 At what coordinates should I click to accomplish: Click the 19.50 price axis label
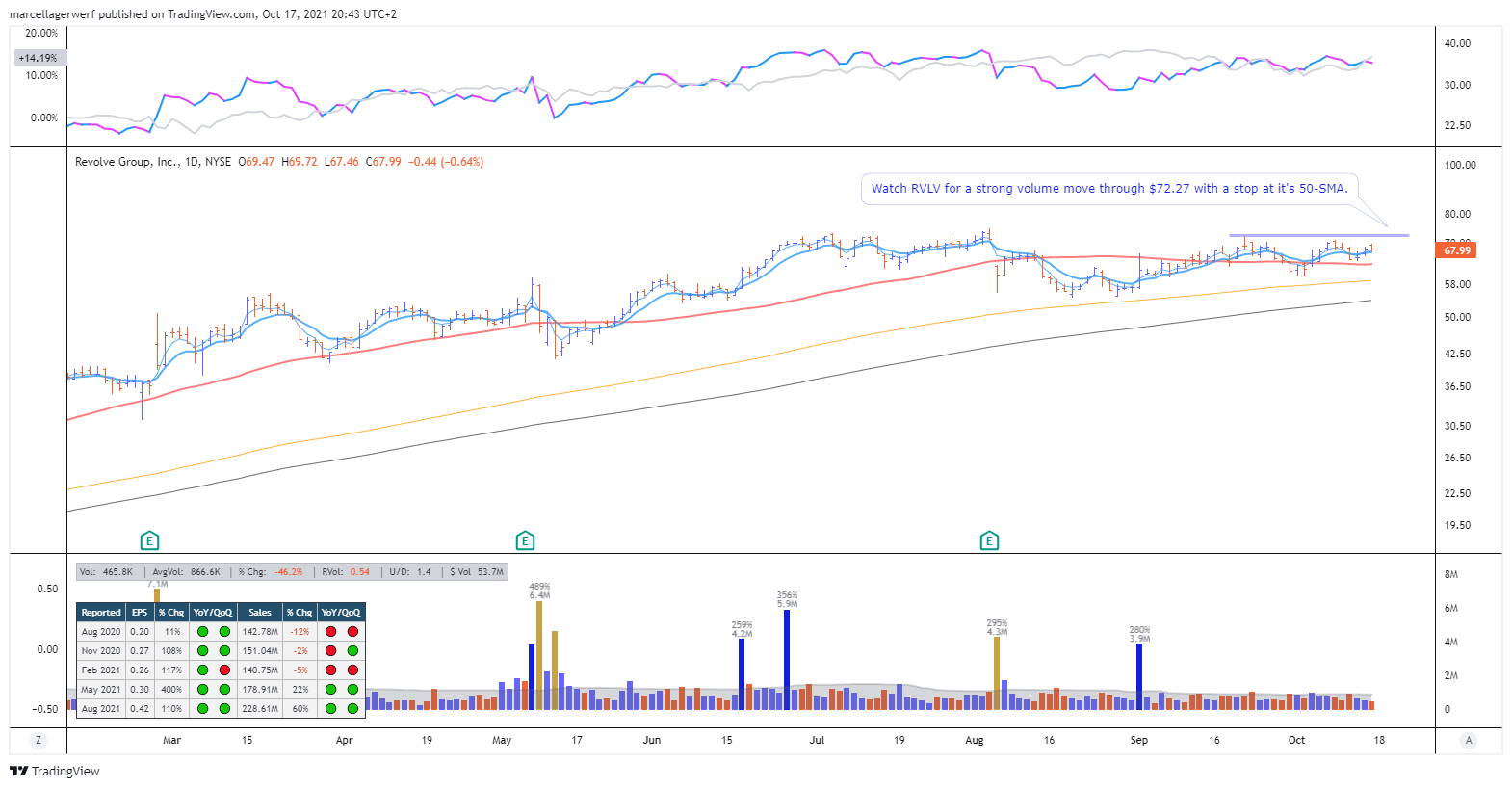point(1457,525)
